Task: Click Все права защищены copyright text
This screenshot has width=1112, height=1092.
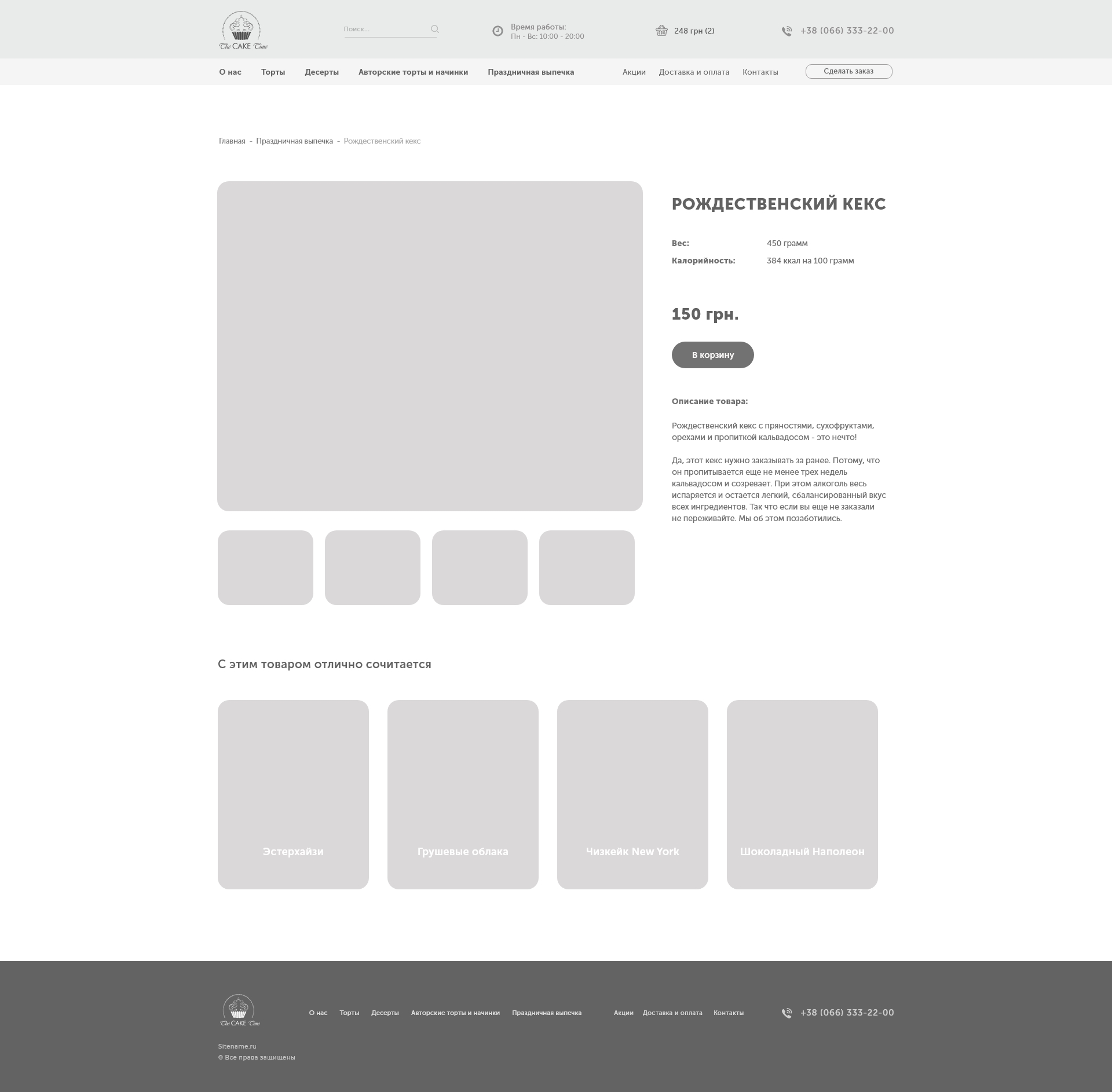Action: (x=257, y=1058)
